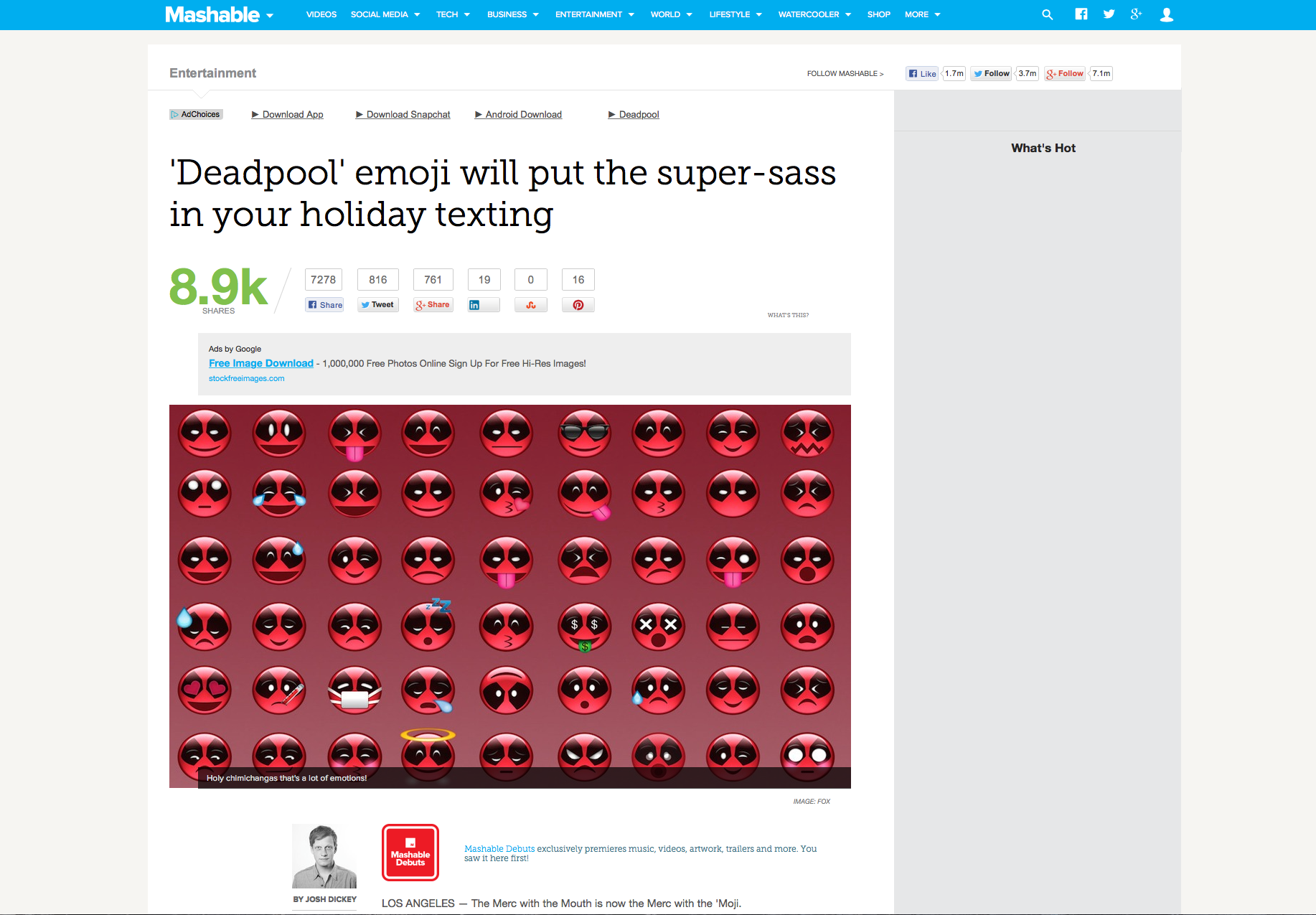Click the Mashable Debuts text link
Viewport: 1316px width, 915px height.
499,848
